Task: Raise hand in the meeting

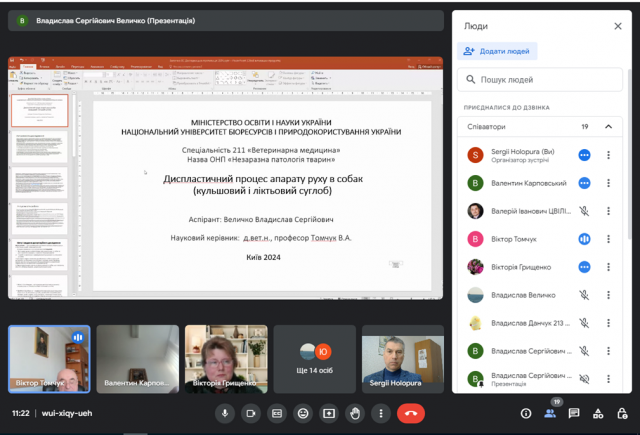Action: 355,413
